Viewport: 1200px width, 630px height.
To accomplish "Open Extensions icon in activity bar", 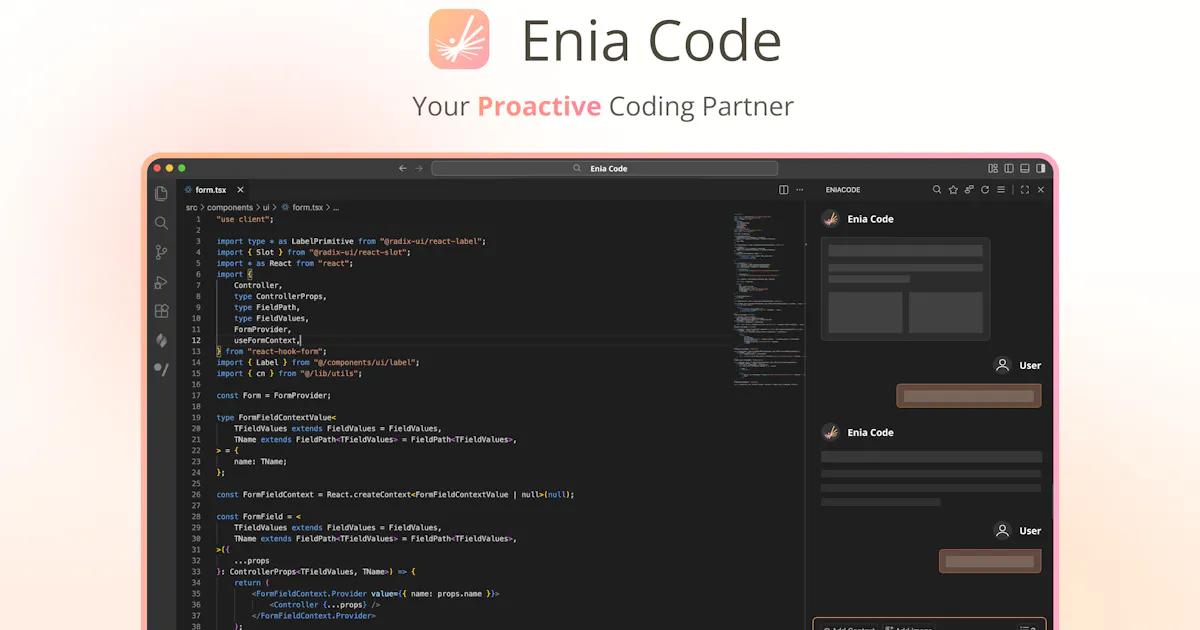I will (161, 311).
